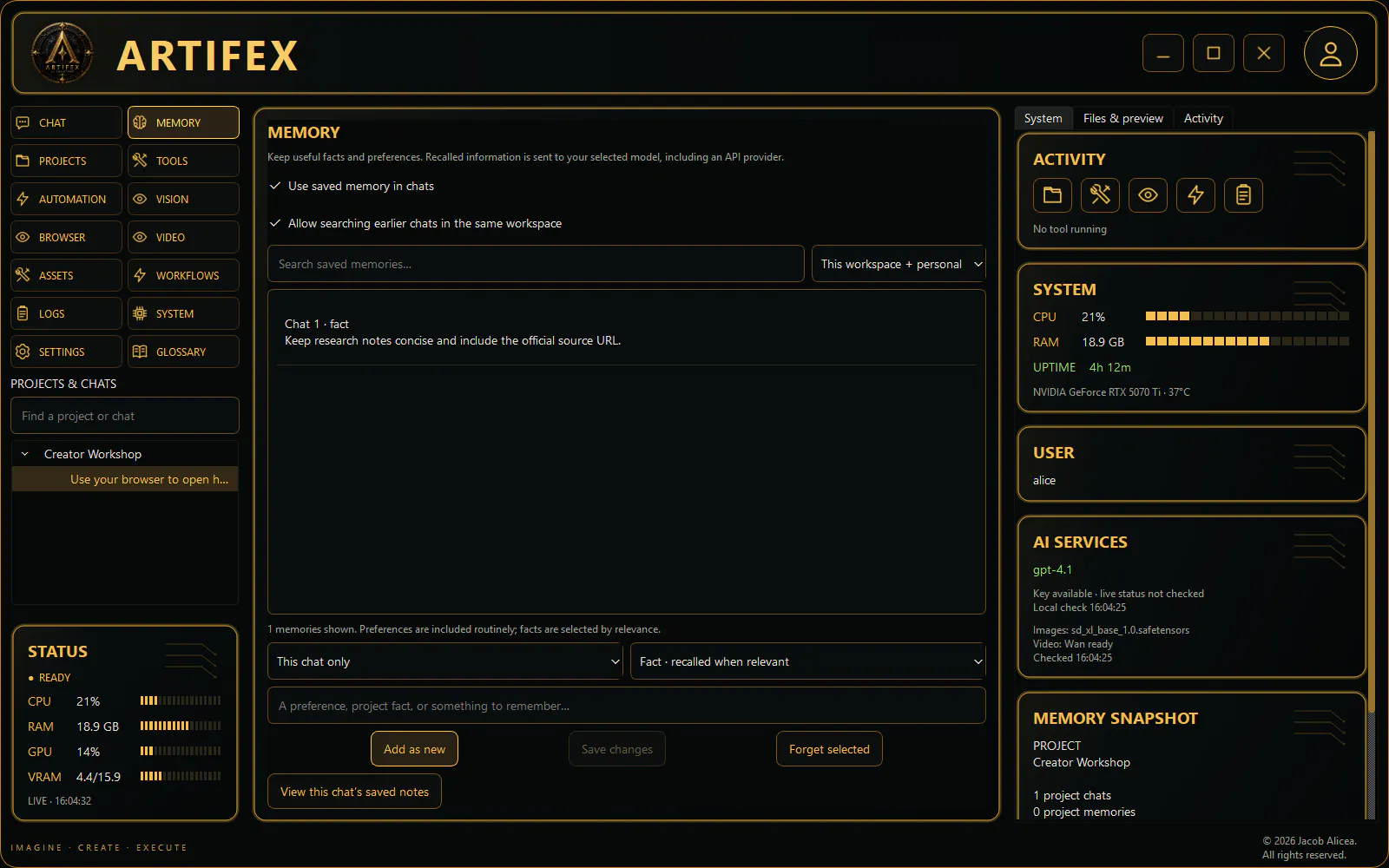Image resolution: width=1389 pixels, height=868 pixels.
Task: Open the Settings section
Action: [66, 352]
